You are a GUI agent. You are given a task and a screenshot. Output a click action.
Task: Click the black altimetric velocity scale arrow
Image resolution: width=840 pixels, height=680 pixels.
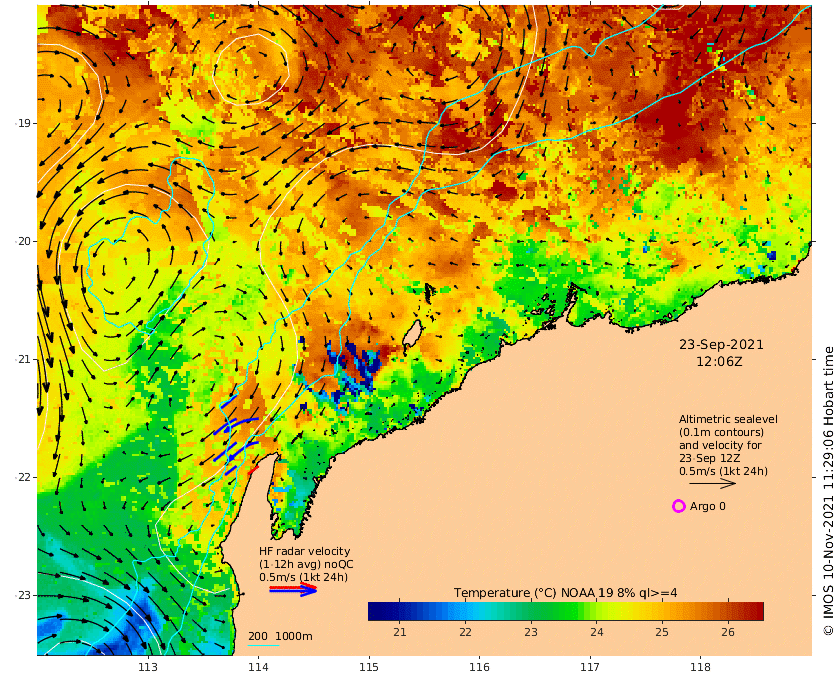(x=712, y=483)
